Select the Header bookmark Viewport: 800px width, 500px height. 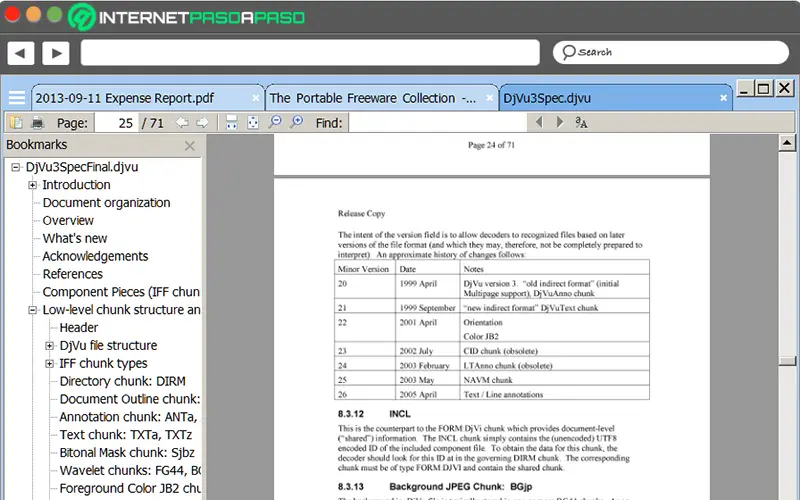coord(79,328)
